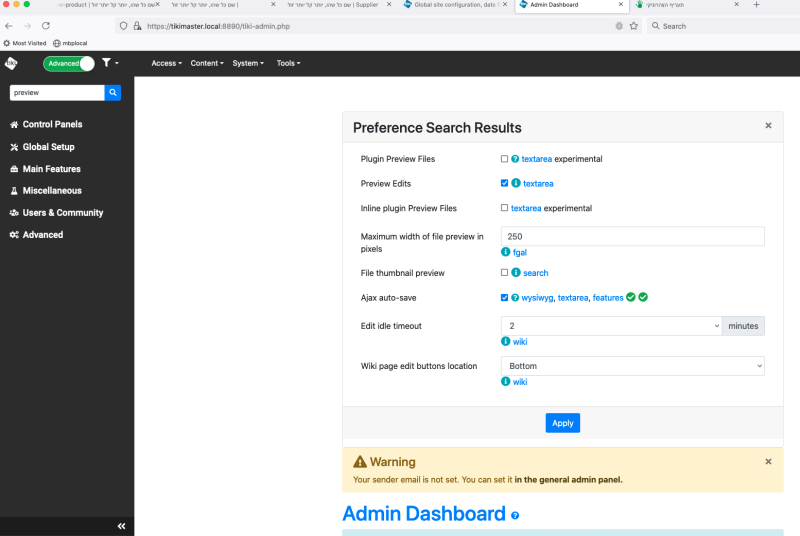Click textarea link for Ajax auto-save

coord(572,298)
